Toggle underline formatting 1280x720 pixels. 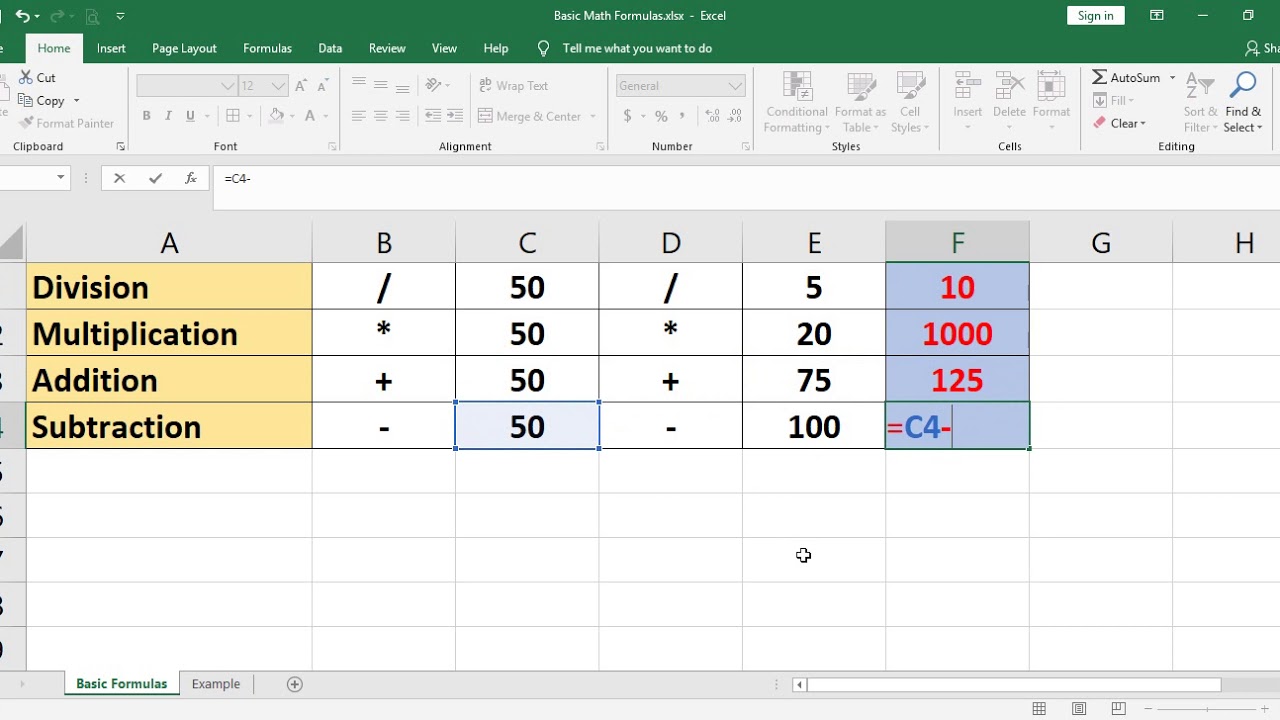(x=190, y=116)
